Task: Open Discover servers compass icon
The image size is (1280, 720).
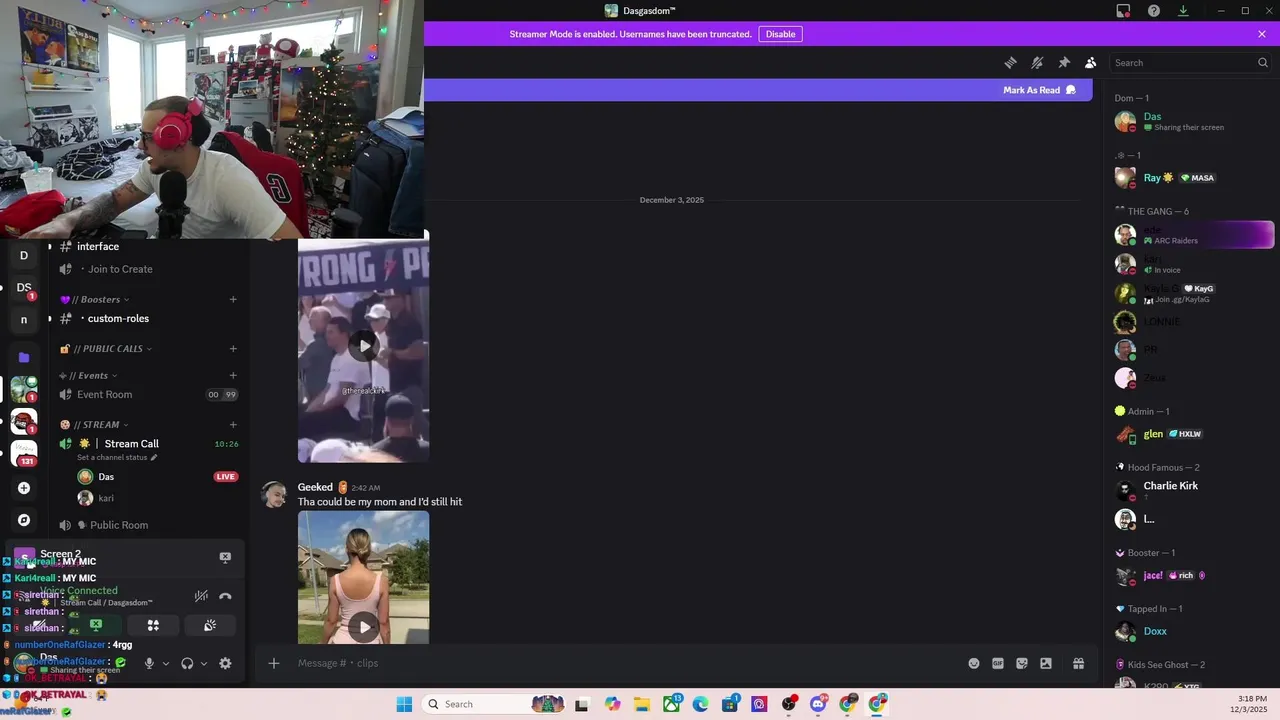Action: coord(24,520)
